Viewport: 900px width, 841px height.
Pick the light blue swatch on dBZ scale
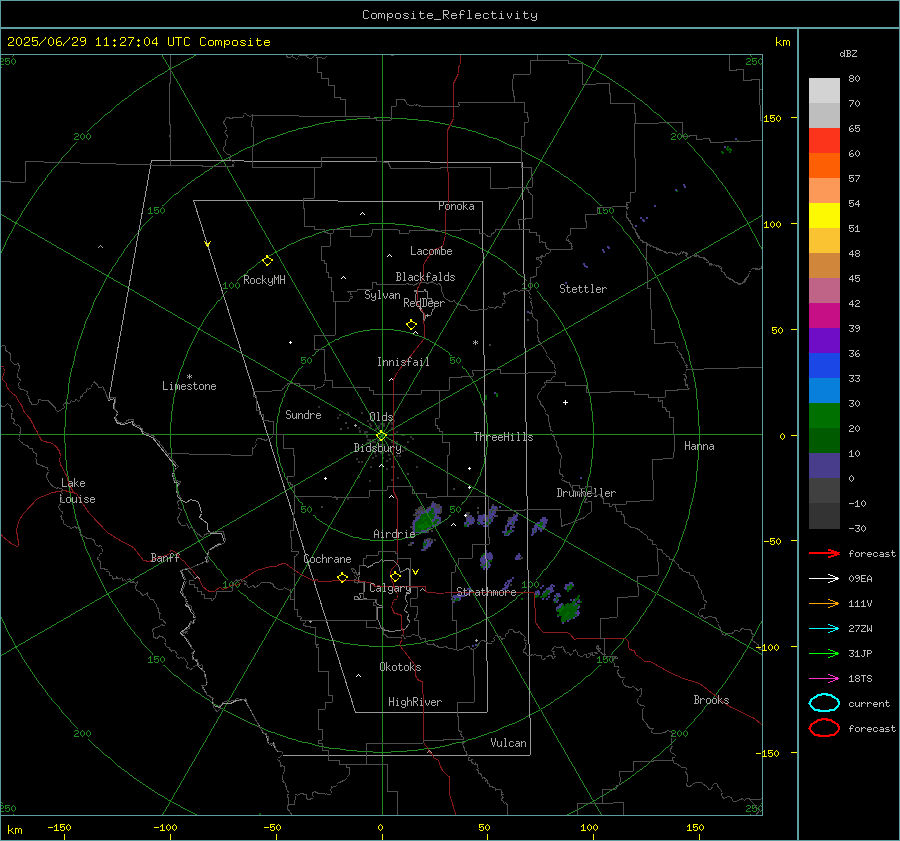coord(824,391)
